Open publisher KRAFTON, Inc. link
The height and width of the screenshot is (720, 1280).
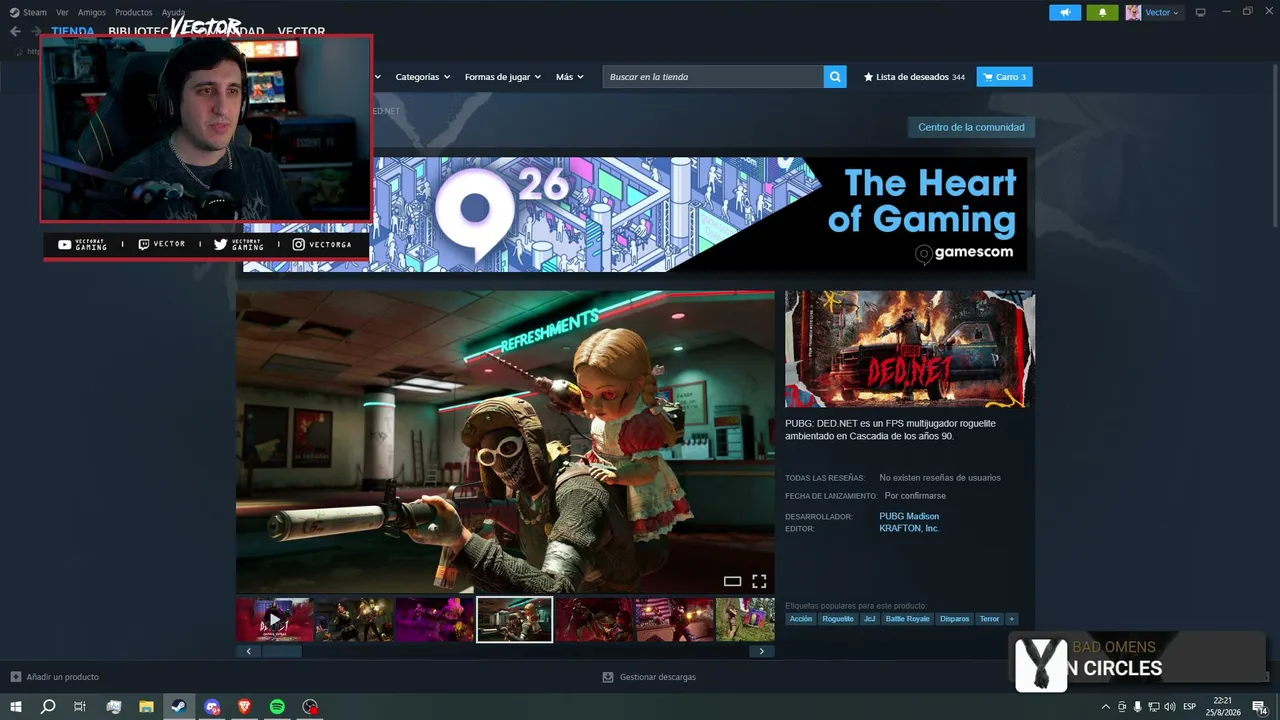tap(909, 528)
